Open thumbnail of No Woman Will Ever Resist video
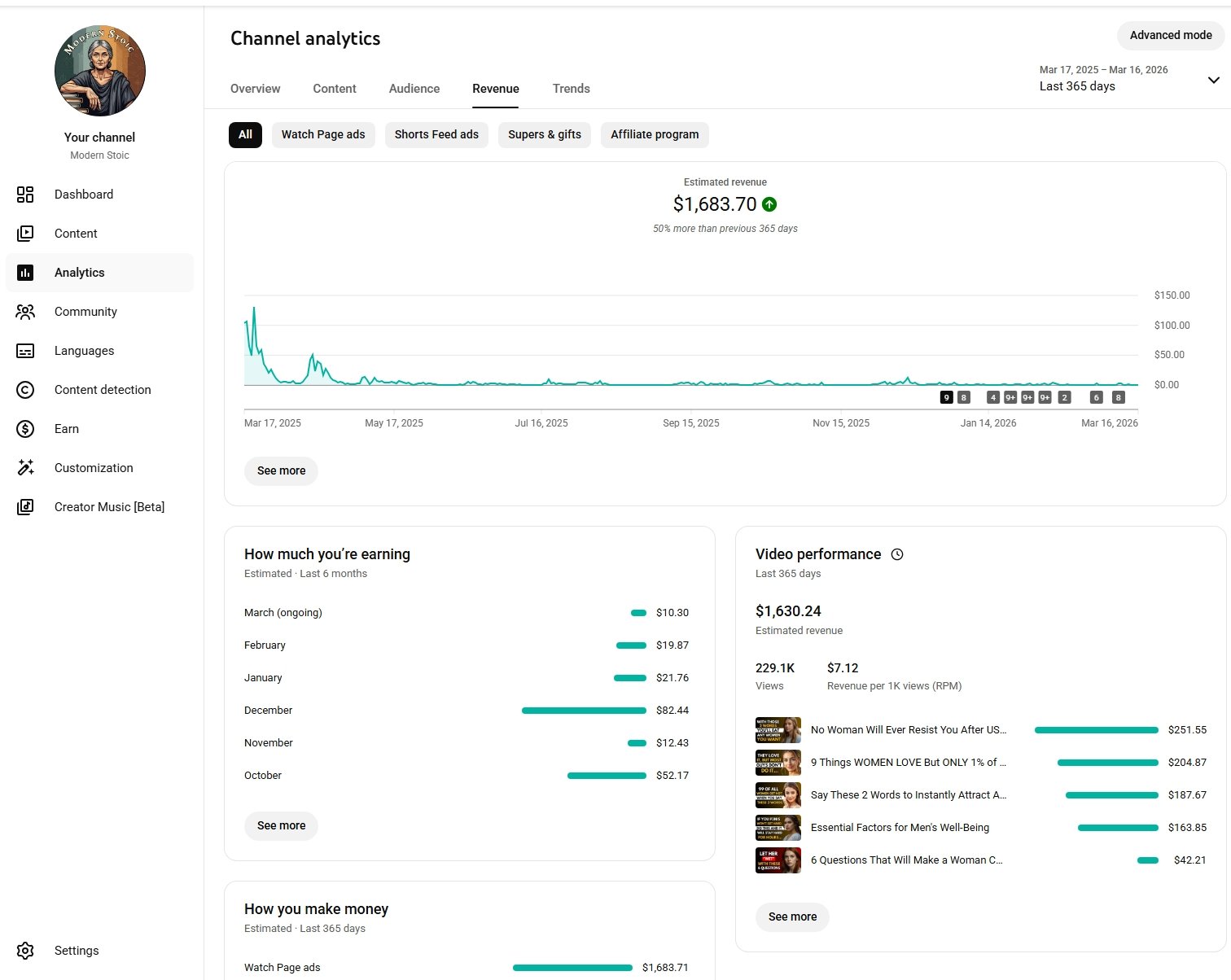Image resolution: width=1231 pixels, height=980 pixels. [778, 730]
